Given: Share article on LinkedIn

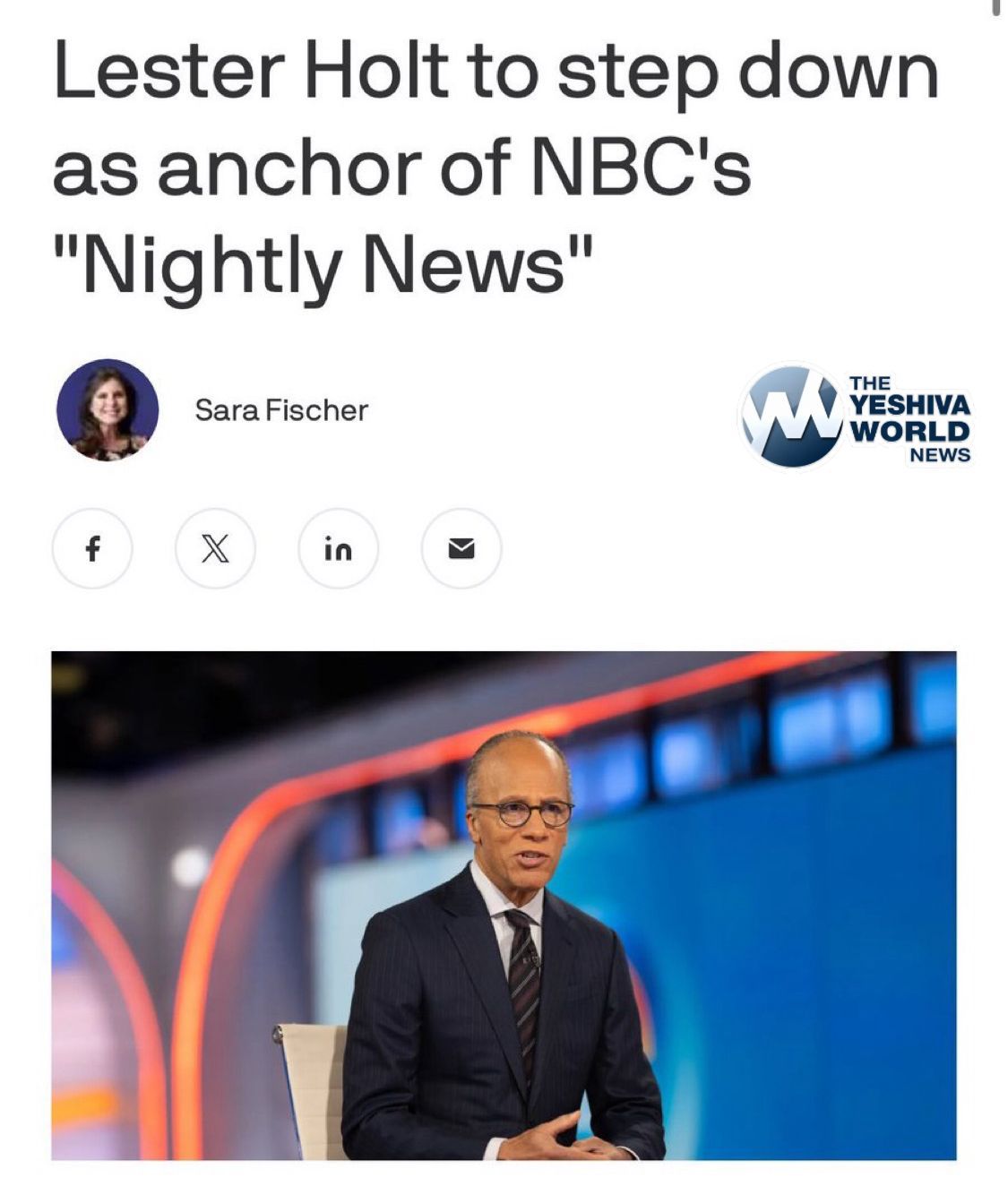Looking at the screenshot, I should (338, 548).
